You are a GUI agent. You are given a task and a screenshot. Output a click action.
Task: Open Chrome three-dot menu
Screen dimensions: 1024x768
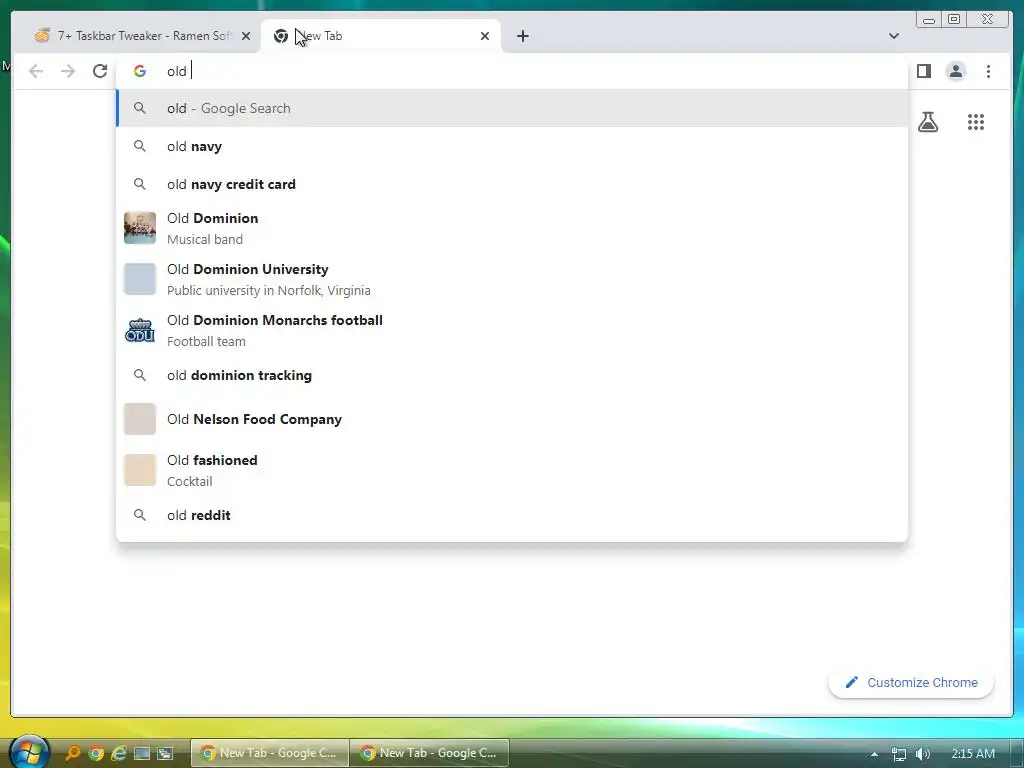point(988,71)
